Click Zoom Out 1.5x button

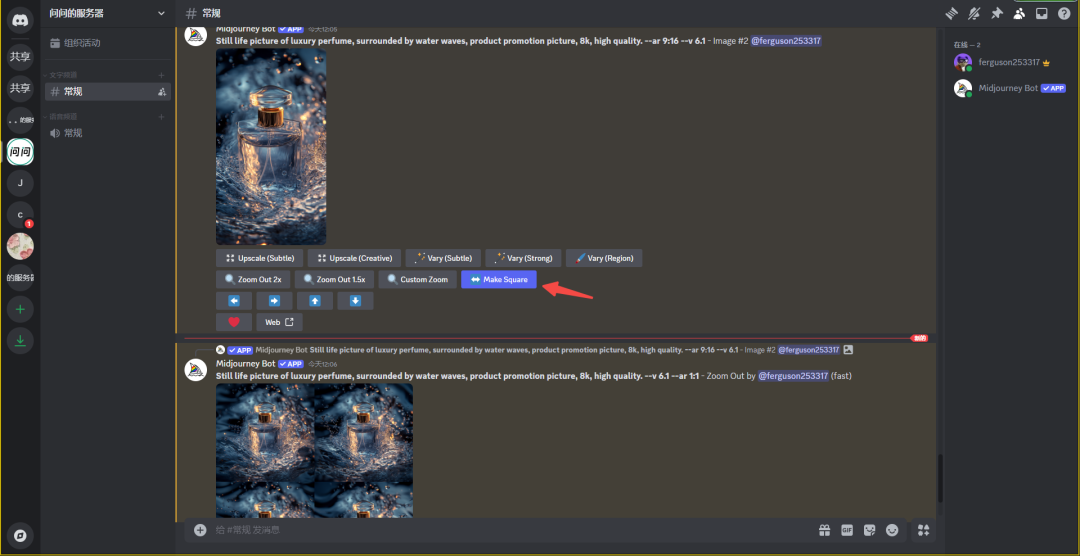tap(334, 280)
